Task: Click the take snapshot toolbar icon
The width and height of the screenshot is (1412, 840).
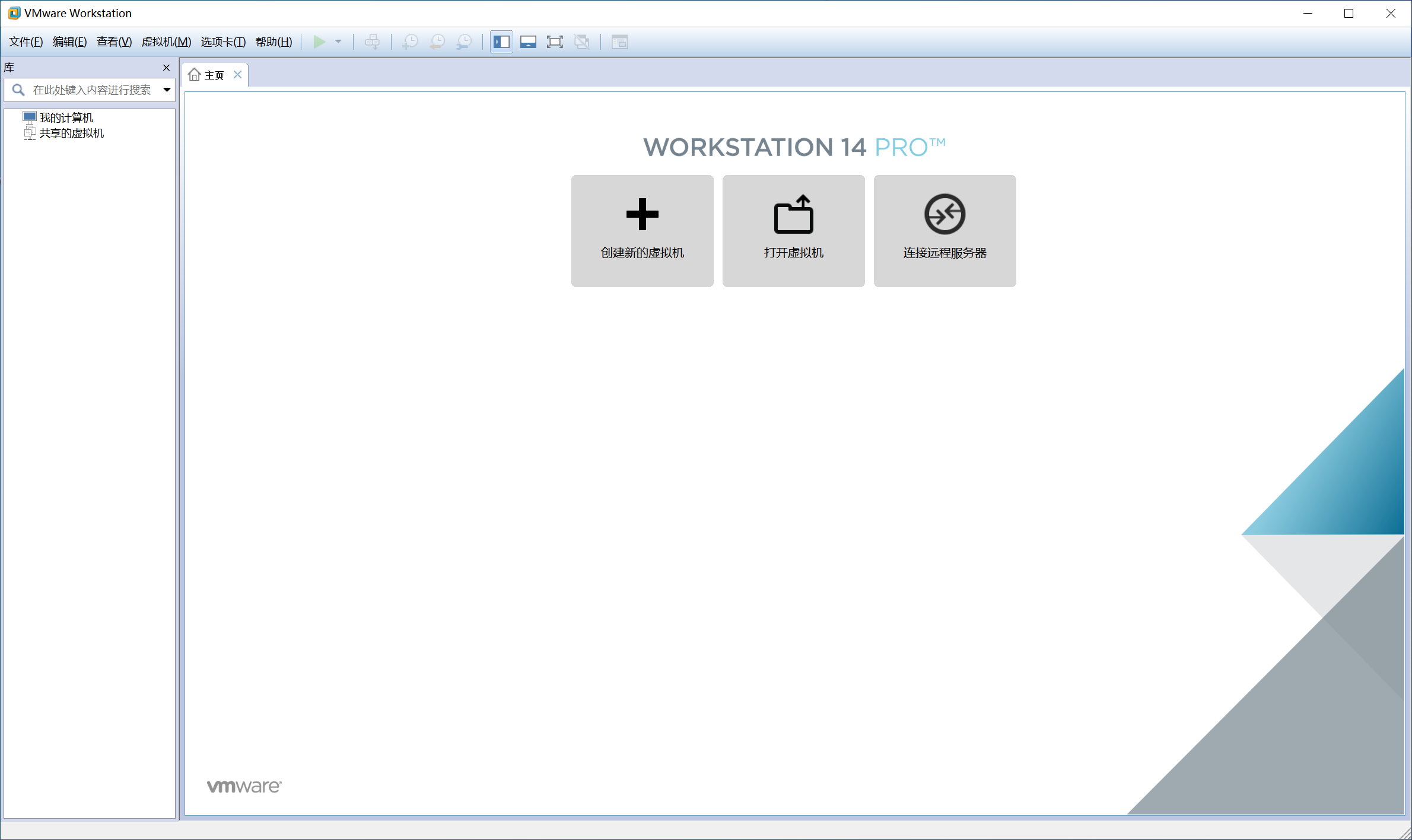Action: (x=410, y=42)
